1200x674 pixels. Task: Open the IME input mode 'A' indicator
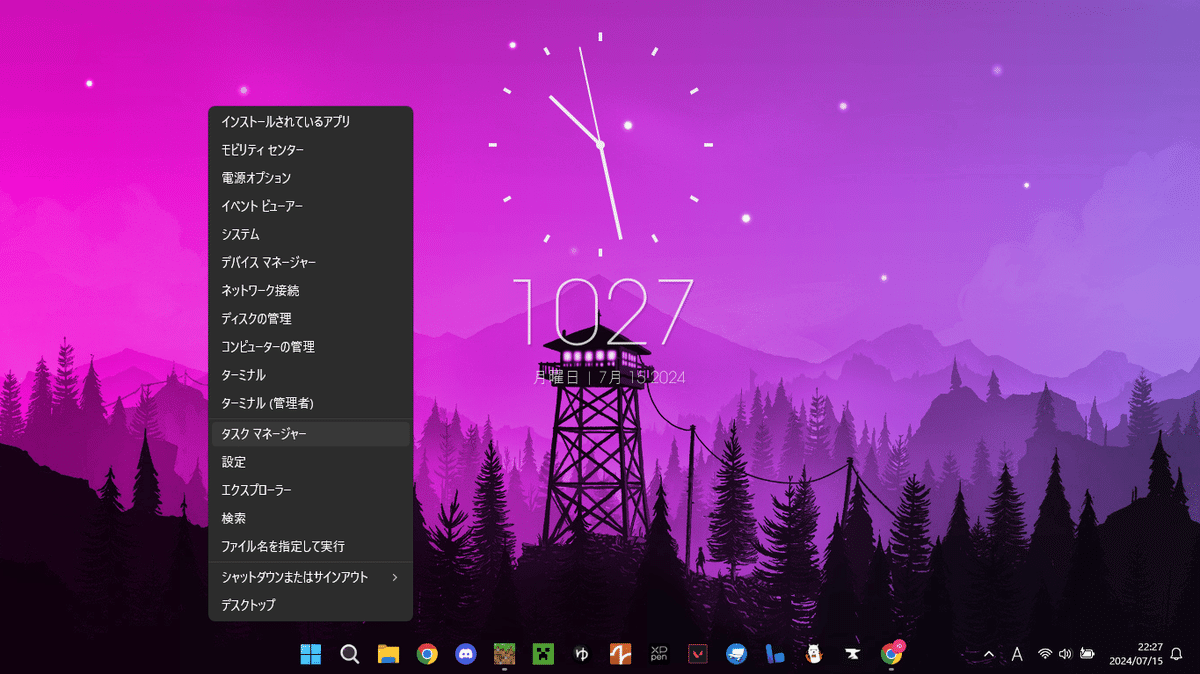coord(1017,654)
